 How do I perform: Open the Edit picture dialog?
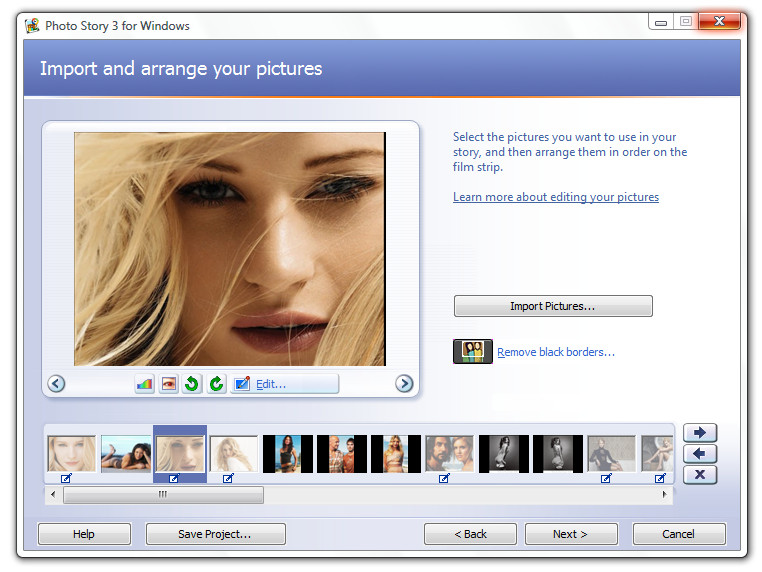[285, 384]
